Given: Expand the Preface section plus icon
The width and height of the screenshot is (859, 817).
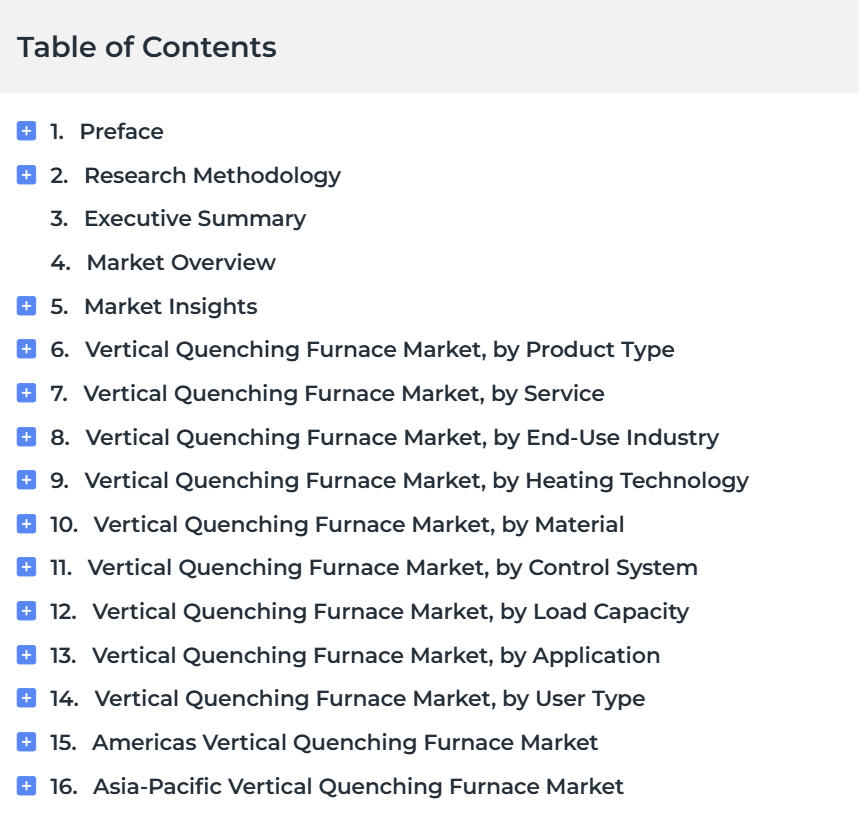Looking at the screenshot, I should (26, 131).
